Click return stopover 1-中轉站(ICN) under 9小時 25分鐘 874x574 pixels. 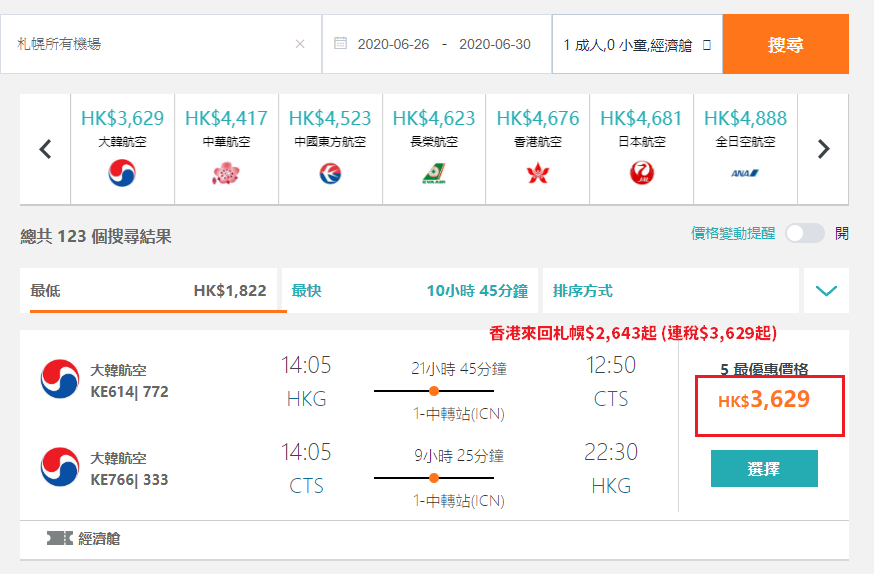point(459,501)
